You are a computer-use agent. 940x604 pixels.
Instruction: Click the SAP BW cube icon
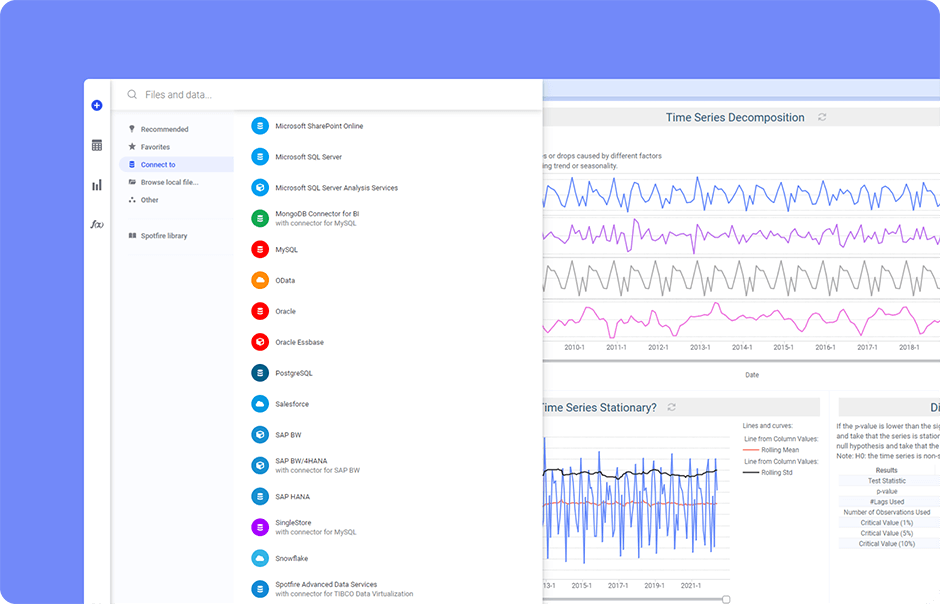coord(260,434)
